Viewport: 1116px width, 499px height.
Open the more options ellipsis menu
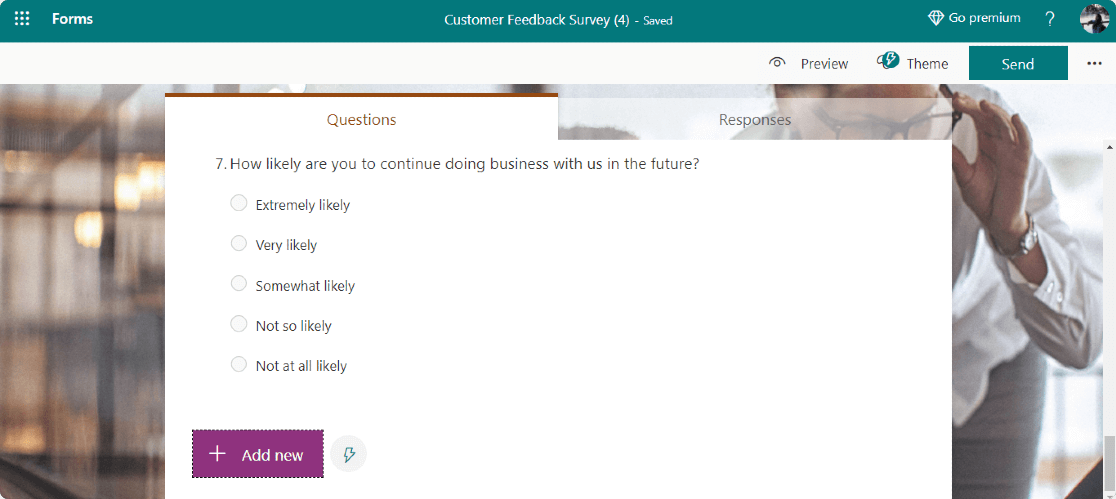(x=1093, y=63)
